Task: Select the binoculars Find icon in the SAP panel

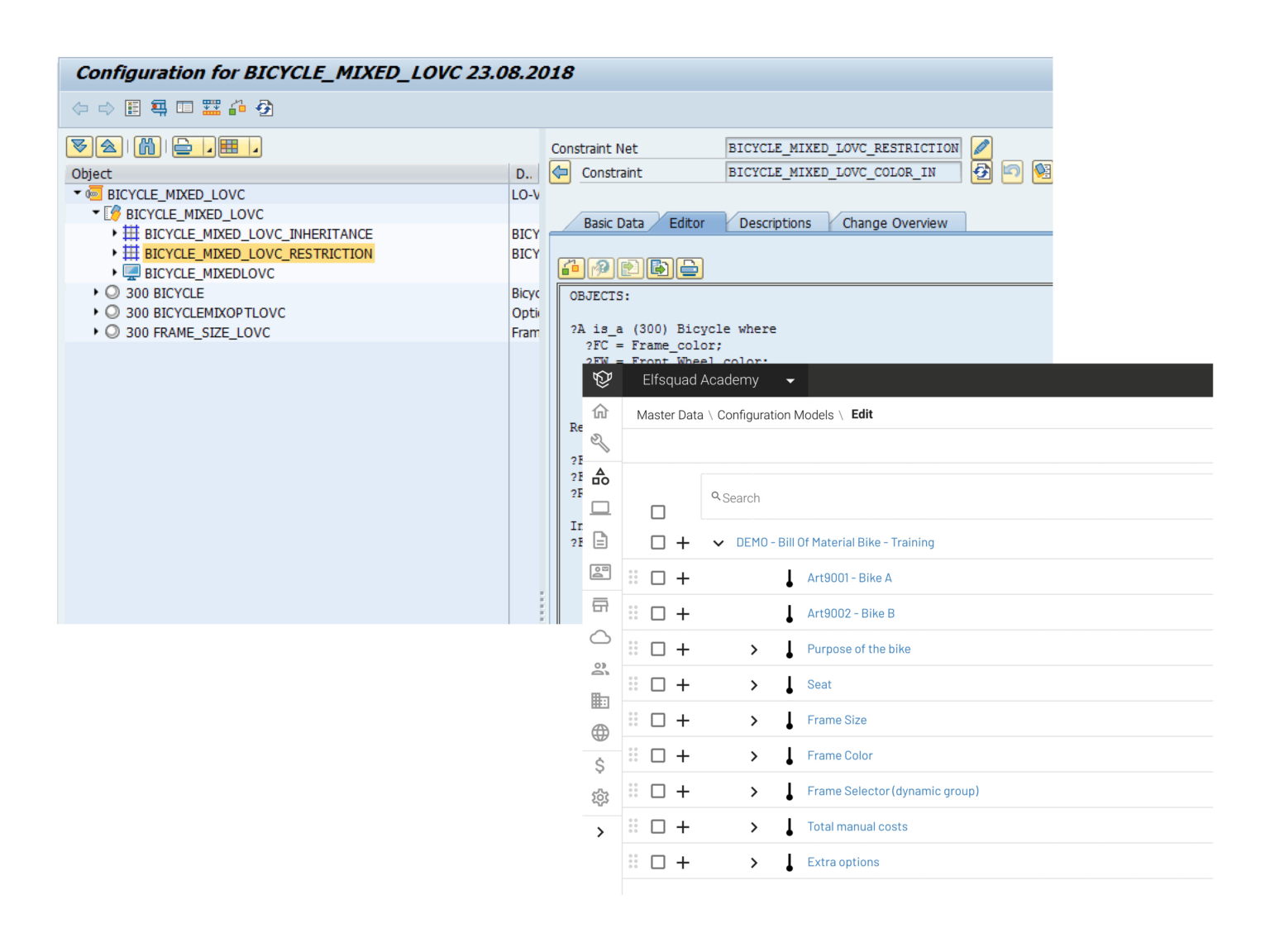Action: coord(147,146)
